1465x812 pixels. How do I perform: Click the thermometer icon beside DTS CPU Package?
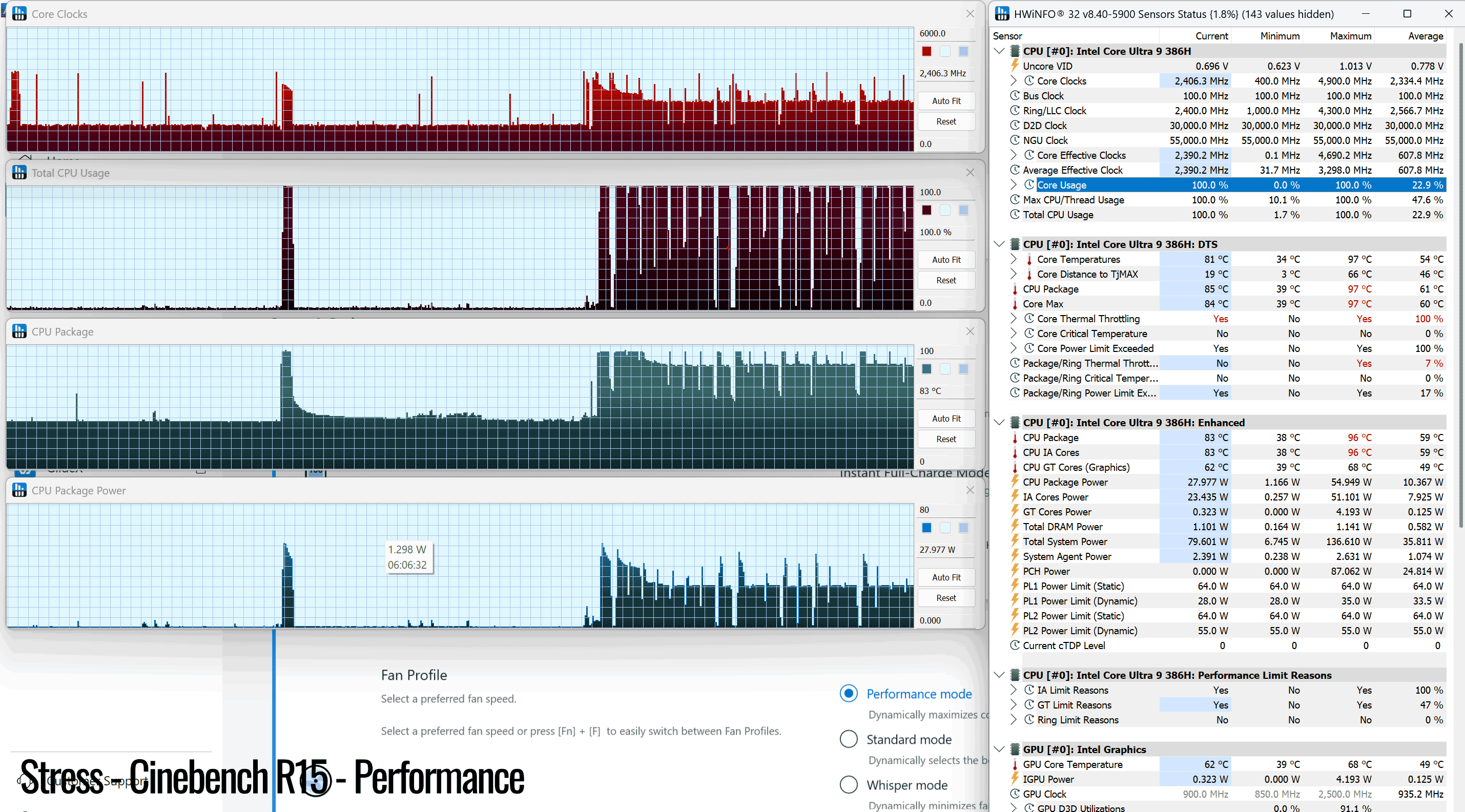(1015, 289)
